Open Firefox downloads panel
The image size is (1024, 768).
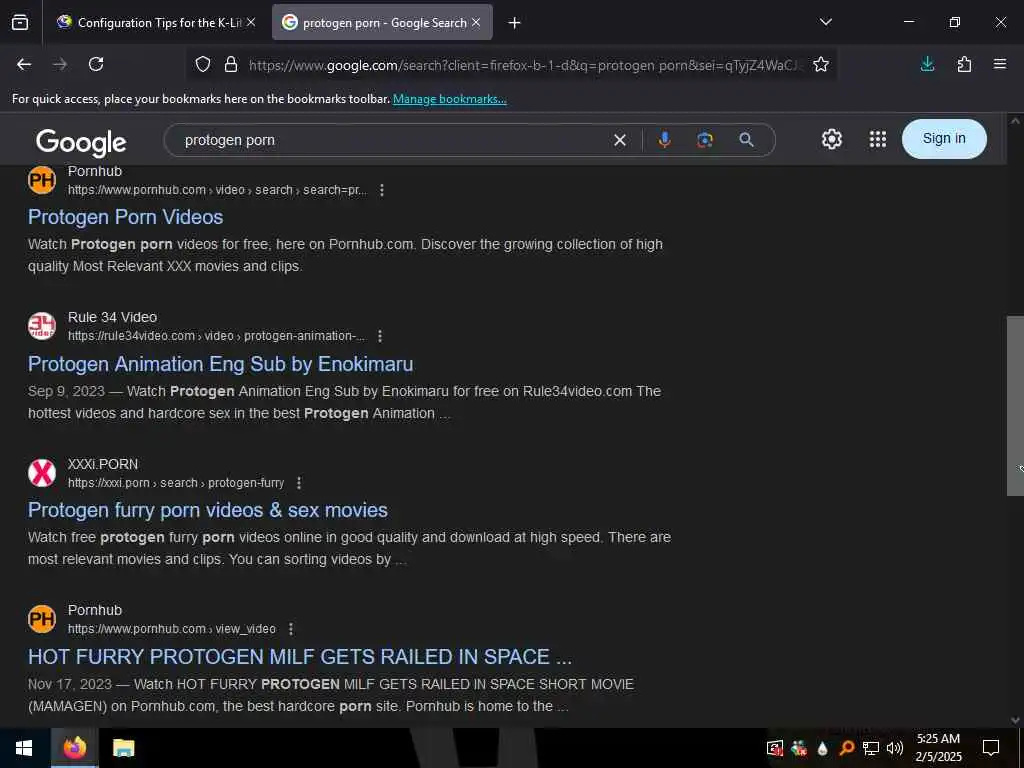coord(927,64)
